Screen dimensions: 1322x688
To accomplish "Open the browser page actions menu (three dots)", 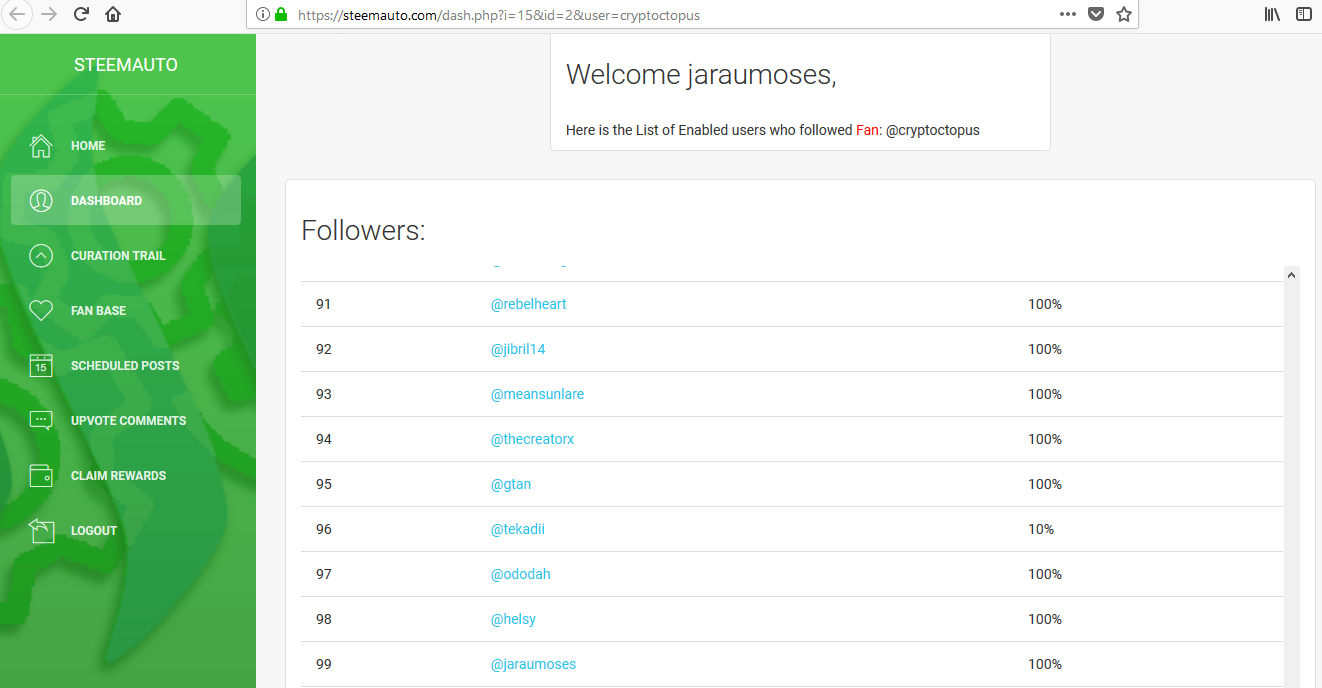I will click(x=1068, y=14).
